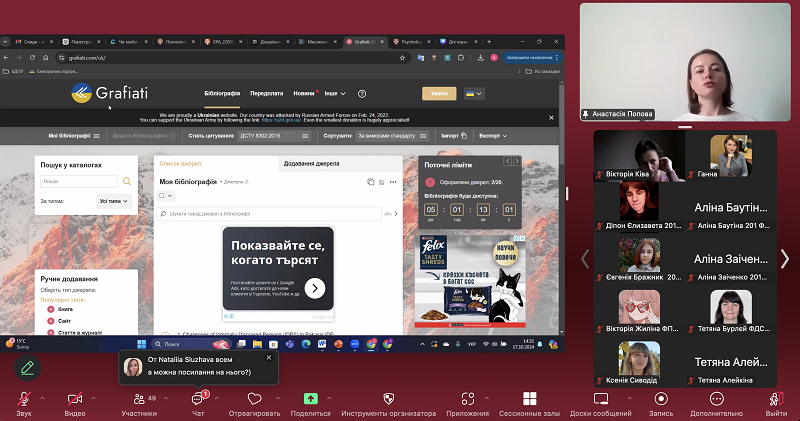
Task: Open Word from the Windows taskbar
Action: 321,344
